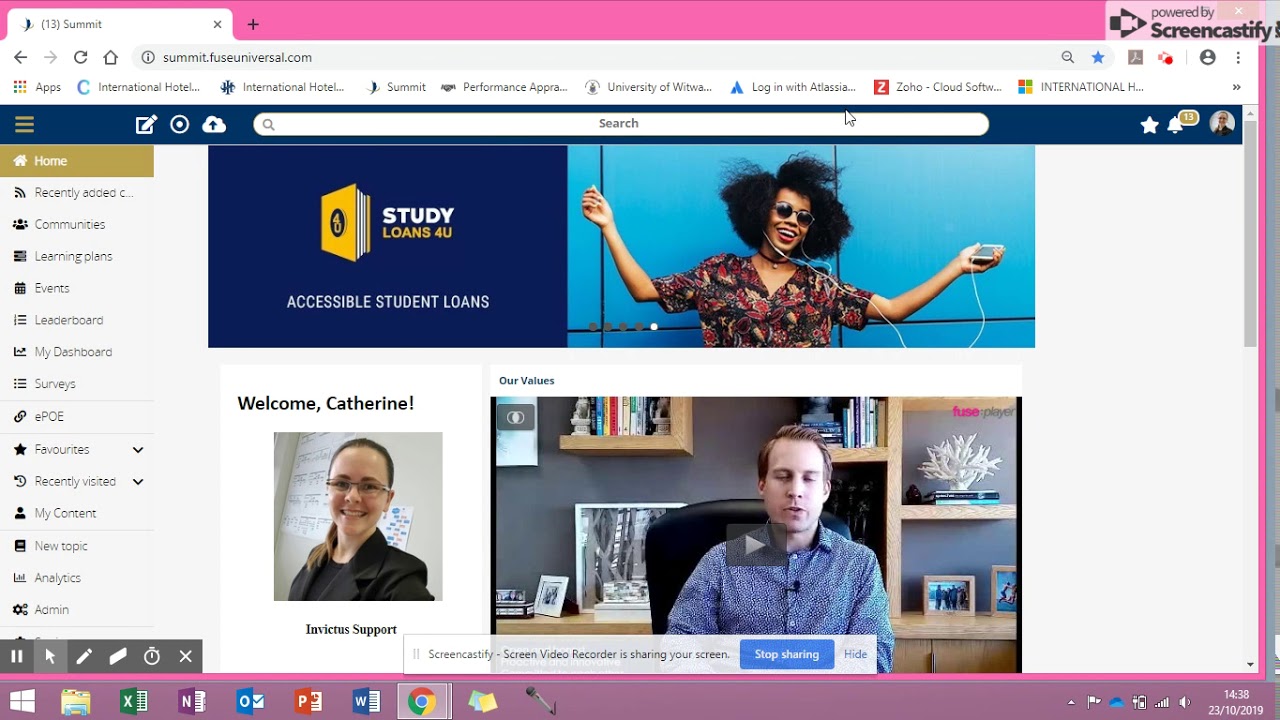This screenshot has height=720, width=1280.
Task: Expand the Recently visited section
Action: click(x=138, y=482)
